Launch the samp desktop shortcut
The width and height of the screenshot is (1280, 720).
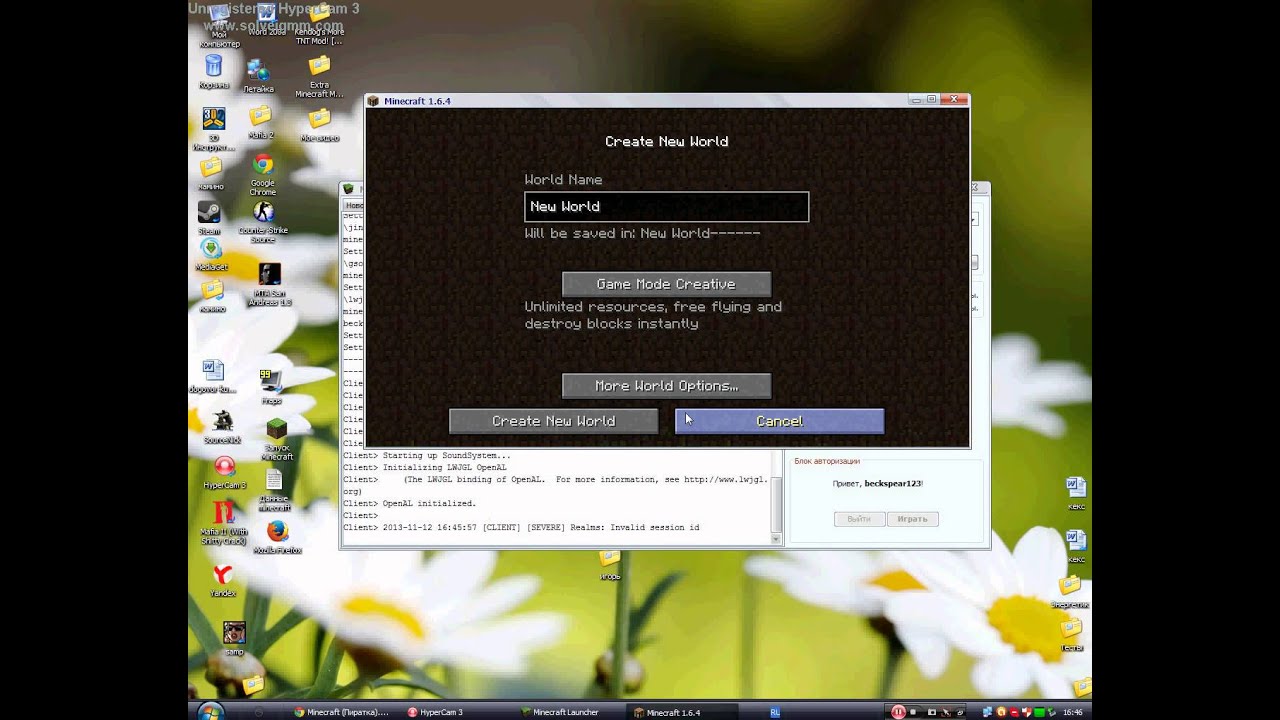234,638
